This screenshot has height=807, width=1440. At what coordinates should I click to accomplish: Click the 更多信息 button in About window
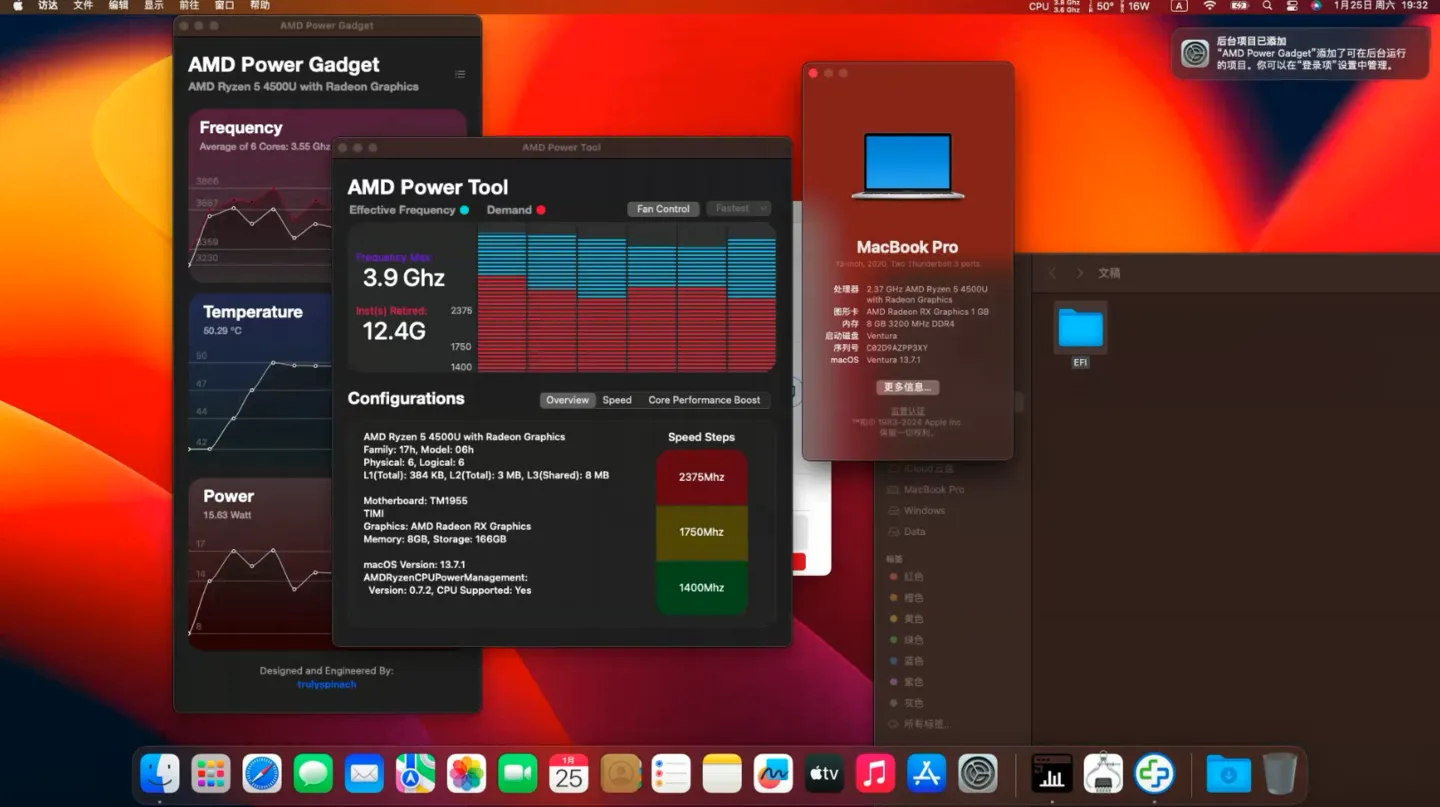coord(907,387)
